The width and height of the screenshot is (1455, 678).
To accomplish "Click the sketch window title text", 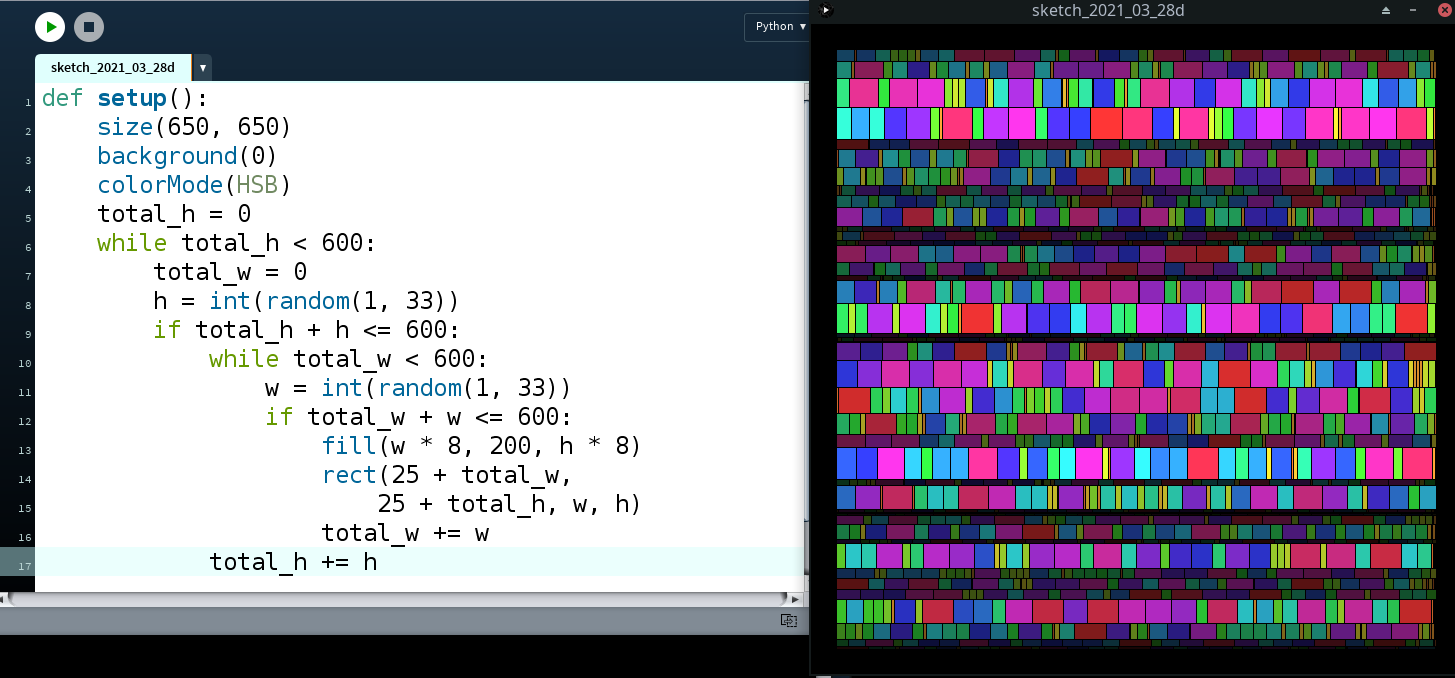I will 1108,10.
